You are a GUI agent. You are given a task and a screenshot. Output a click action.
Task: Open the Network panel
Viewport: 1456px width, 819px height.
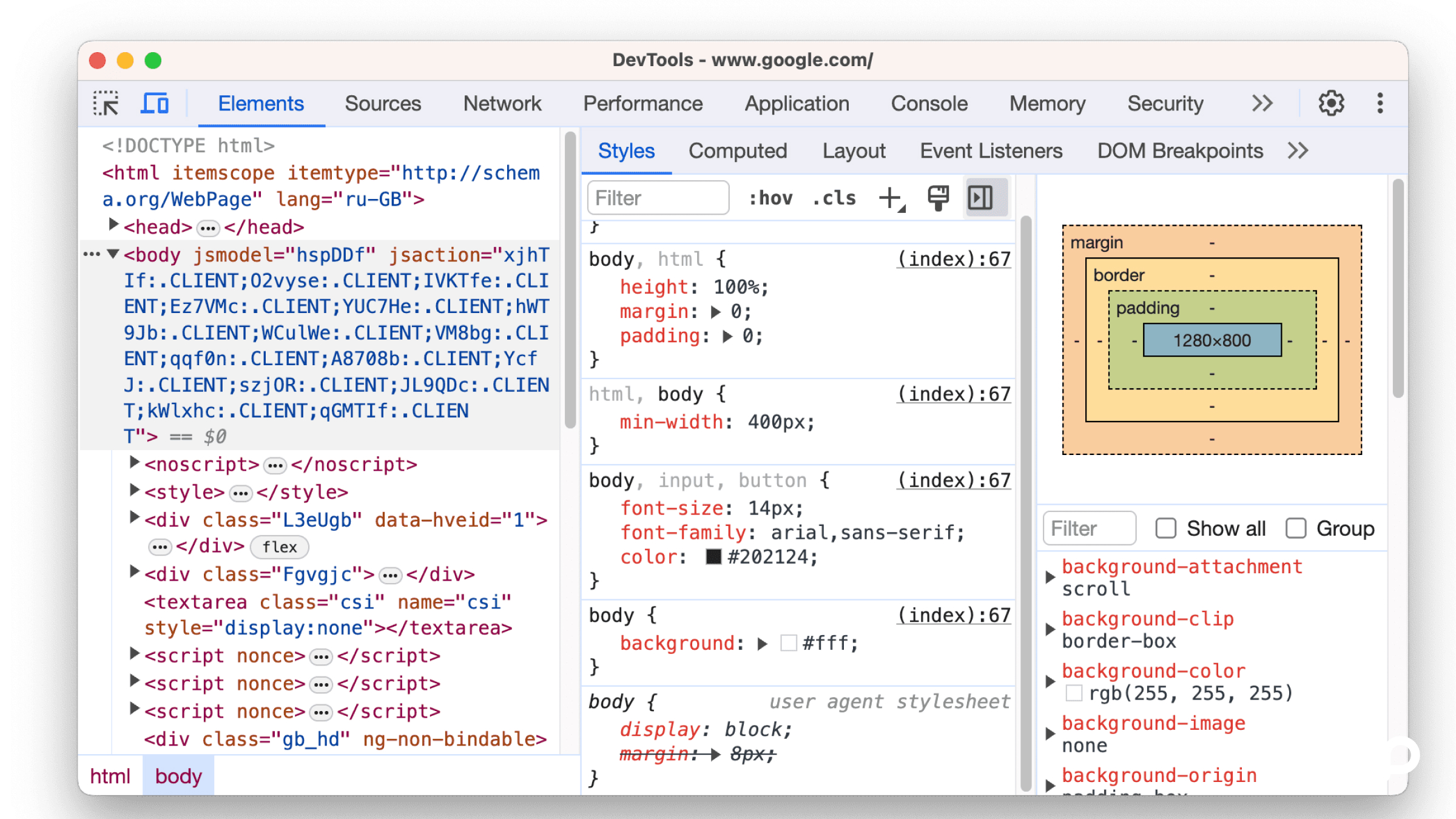point(502,103)
